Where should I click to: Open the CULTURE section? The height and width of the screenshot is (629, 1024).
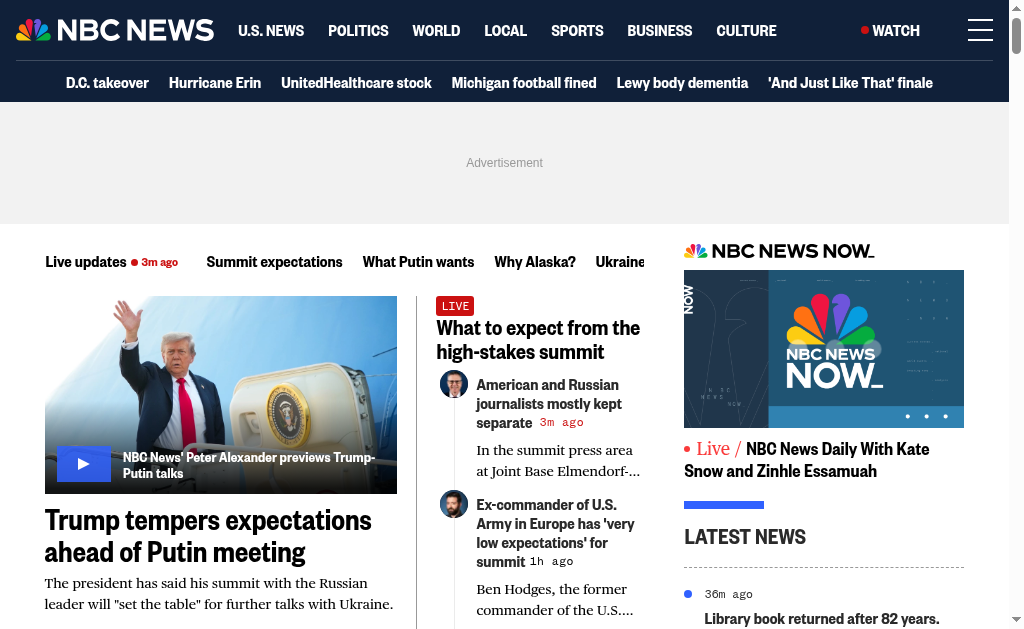pyautogui.click(x=746, y=31)
